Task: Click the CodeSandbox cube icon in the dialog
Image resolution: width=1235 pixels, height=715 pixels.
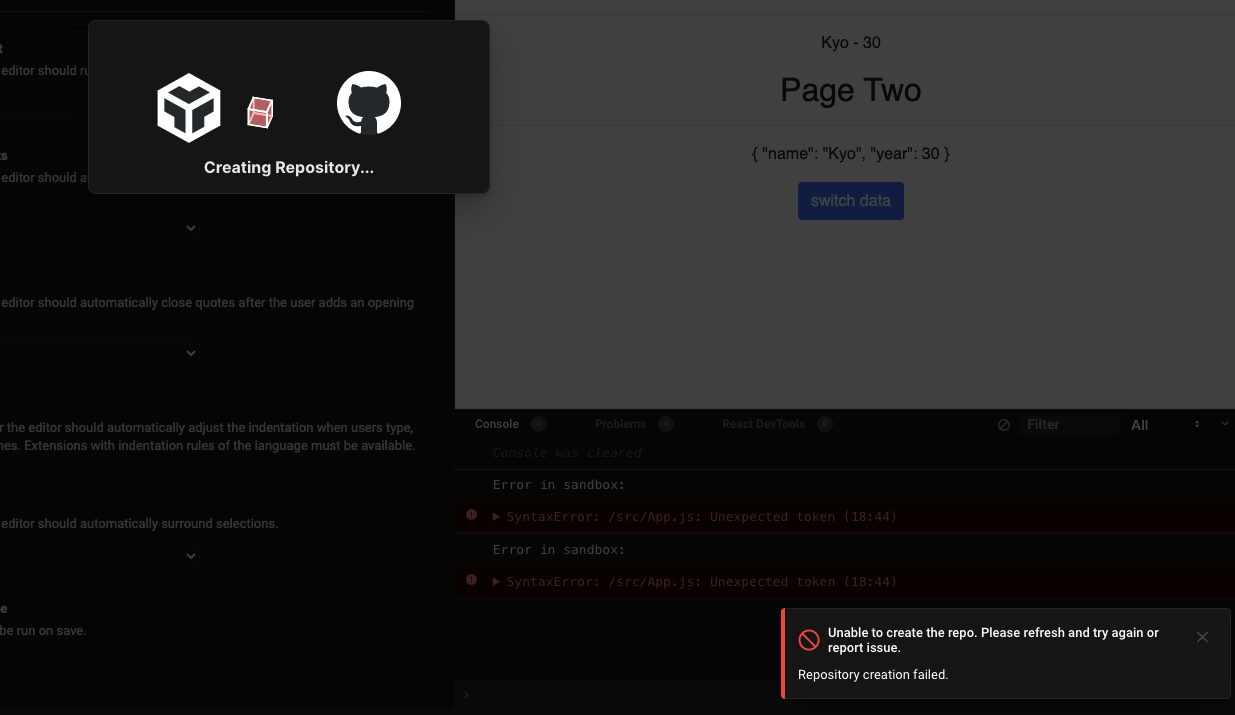Action: click(x=189, y=107)
